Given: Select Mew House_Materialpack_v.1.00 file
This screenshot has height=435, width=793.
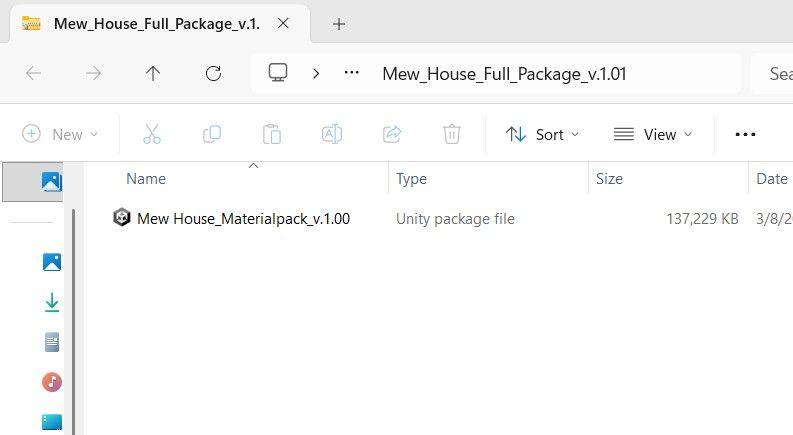Looking at the screenshot, I should click(x=243, y=219).
